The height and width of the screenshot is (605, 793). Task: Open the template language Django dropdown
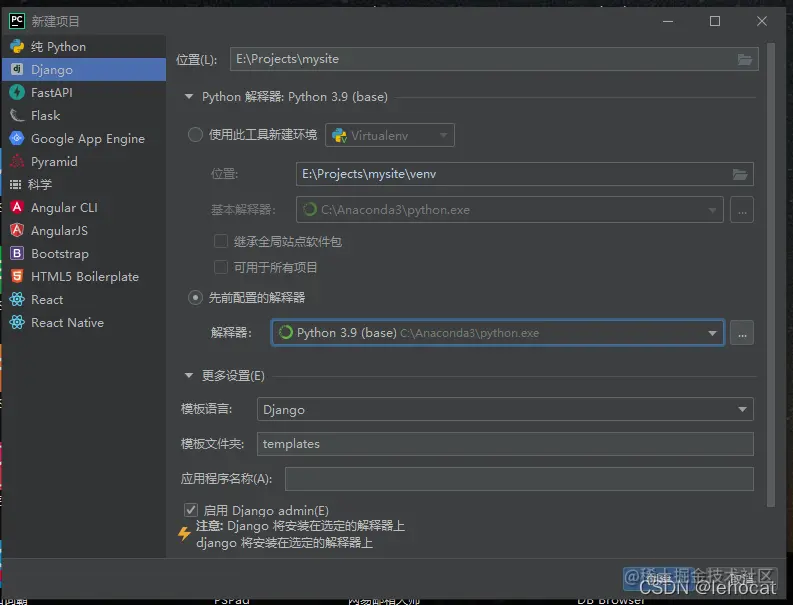pos(505,409)
